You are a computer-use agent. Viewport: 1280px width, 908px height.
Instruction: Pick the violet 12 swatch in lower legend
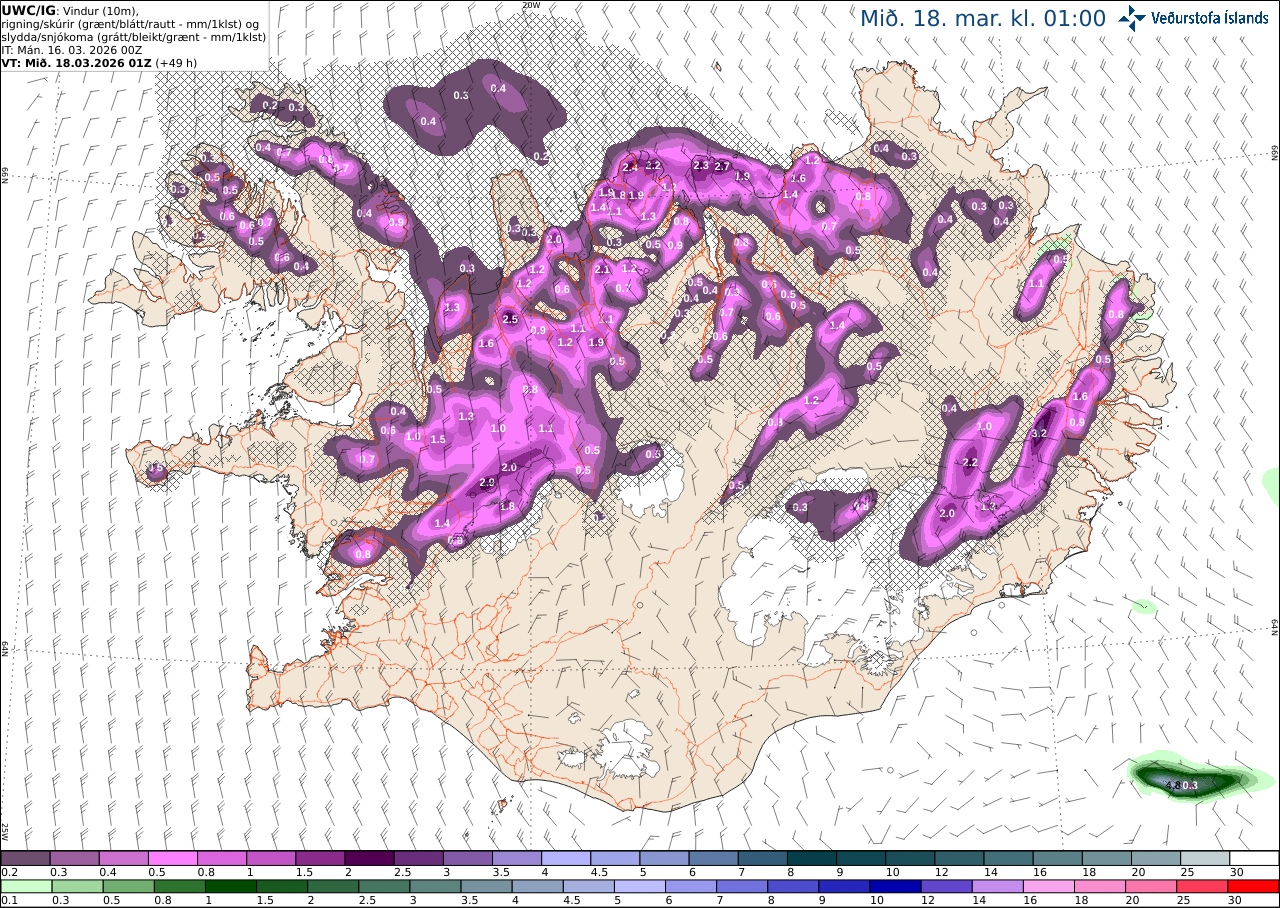(946, 886)
